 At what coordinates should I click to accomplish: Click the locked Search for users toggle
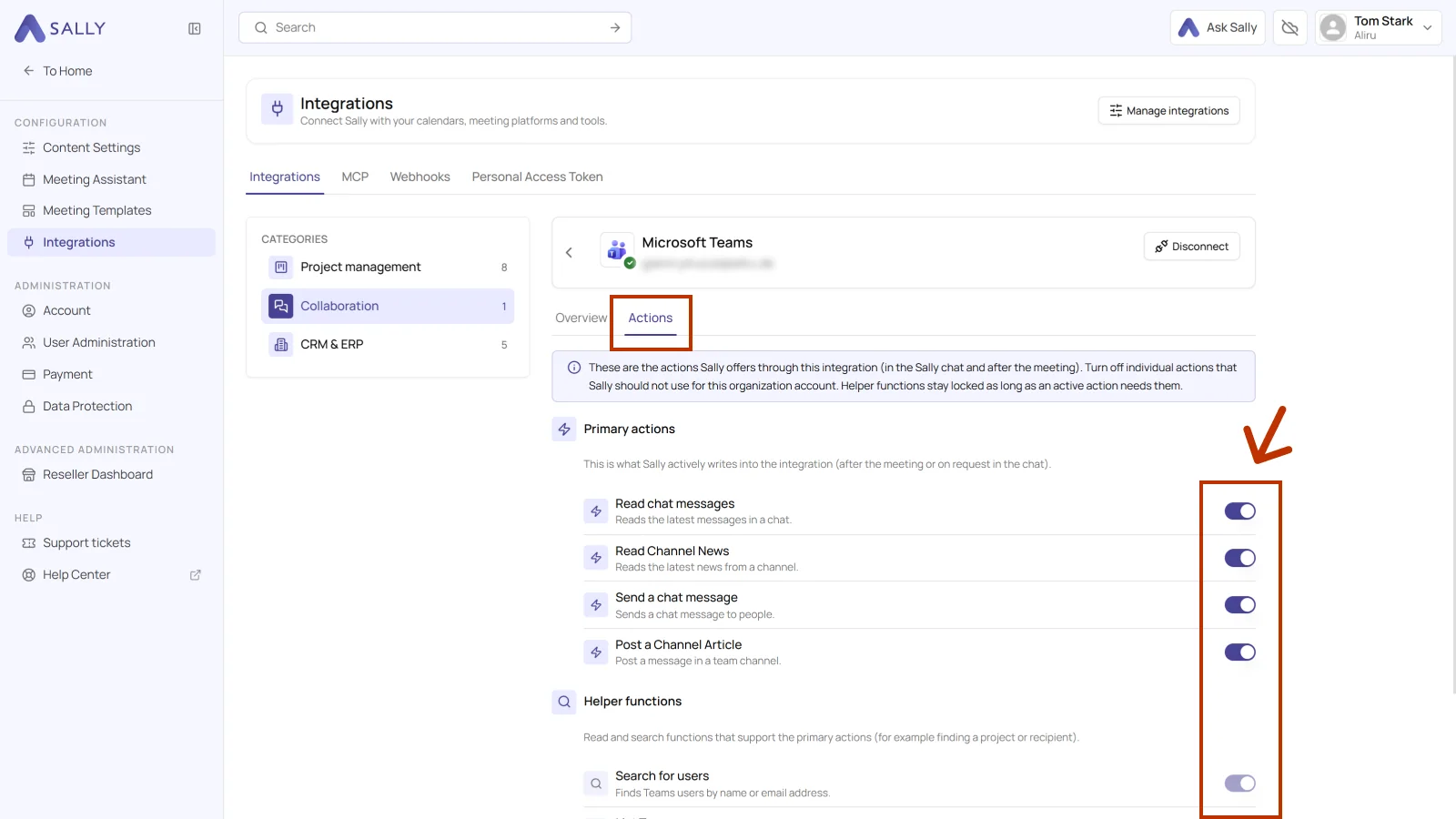(x=1239, y=784)
